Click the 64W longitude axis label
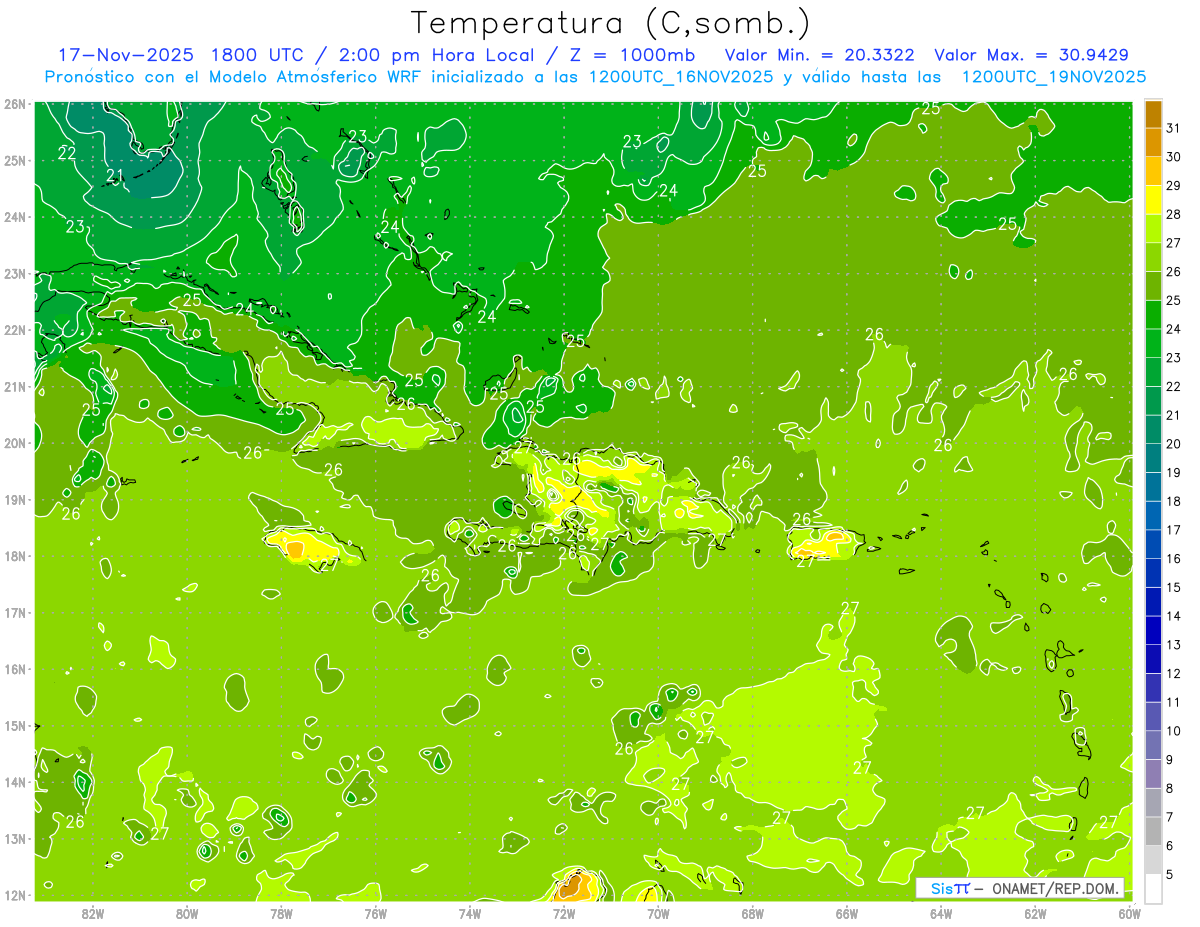1200x927 pixels. coord(941,913)
